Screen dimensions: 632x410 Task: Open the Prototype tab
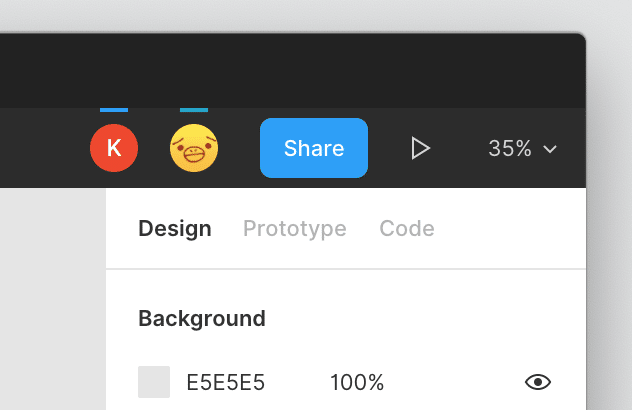[294, 228]
